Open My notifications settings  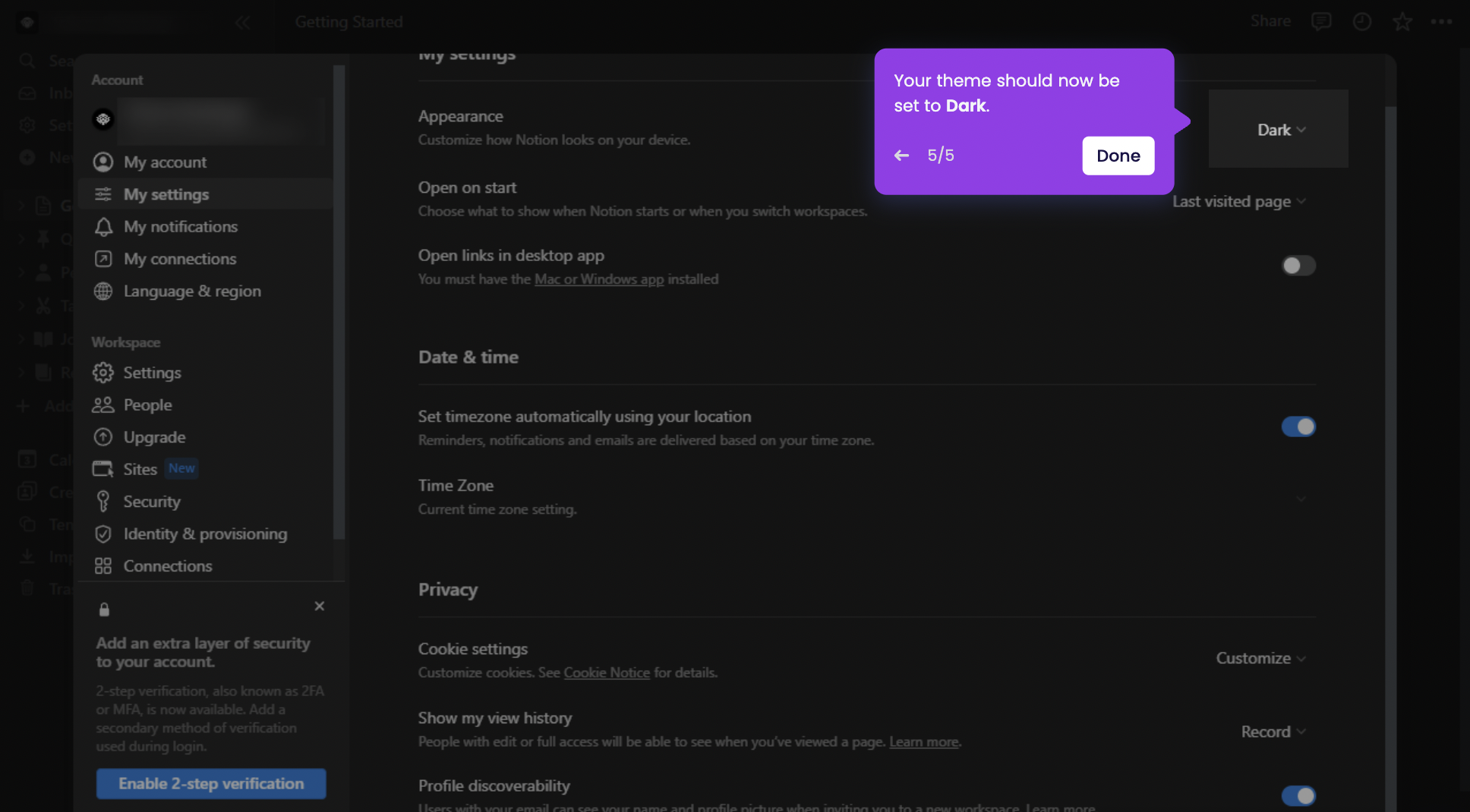180,226
